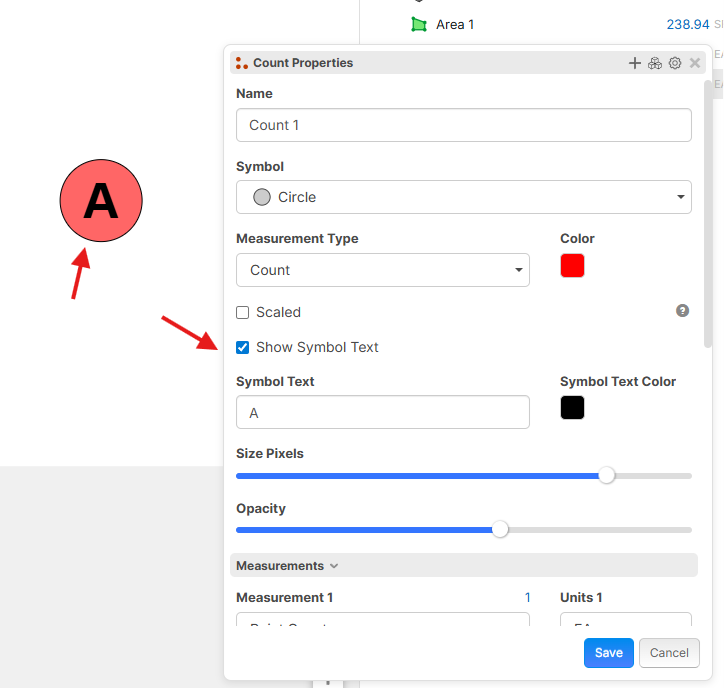The height and width of the screenshot is (689, 724).
Task: Open the red Color swatch
Action: point(572,266)
